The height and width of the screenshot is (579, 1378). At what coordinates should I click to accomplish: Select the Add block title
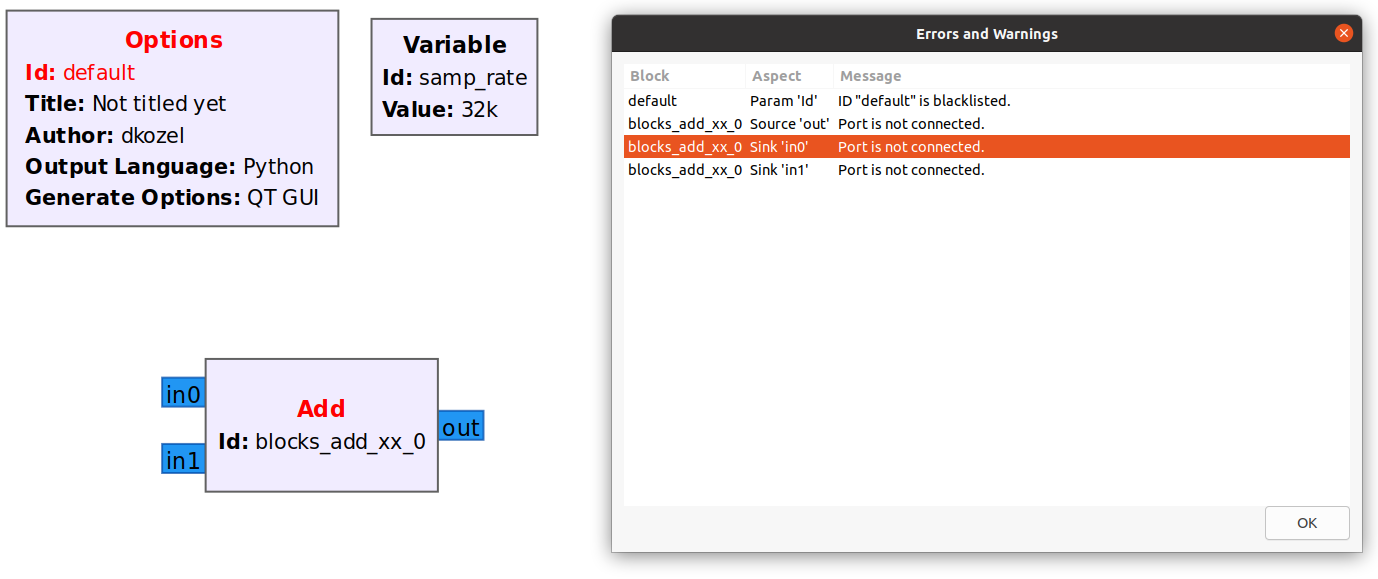point(321,409)
